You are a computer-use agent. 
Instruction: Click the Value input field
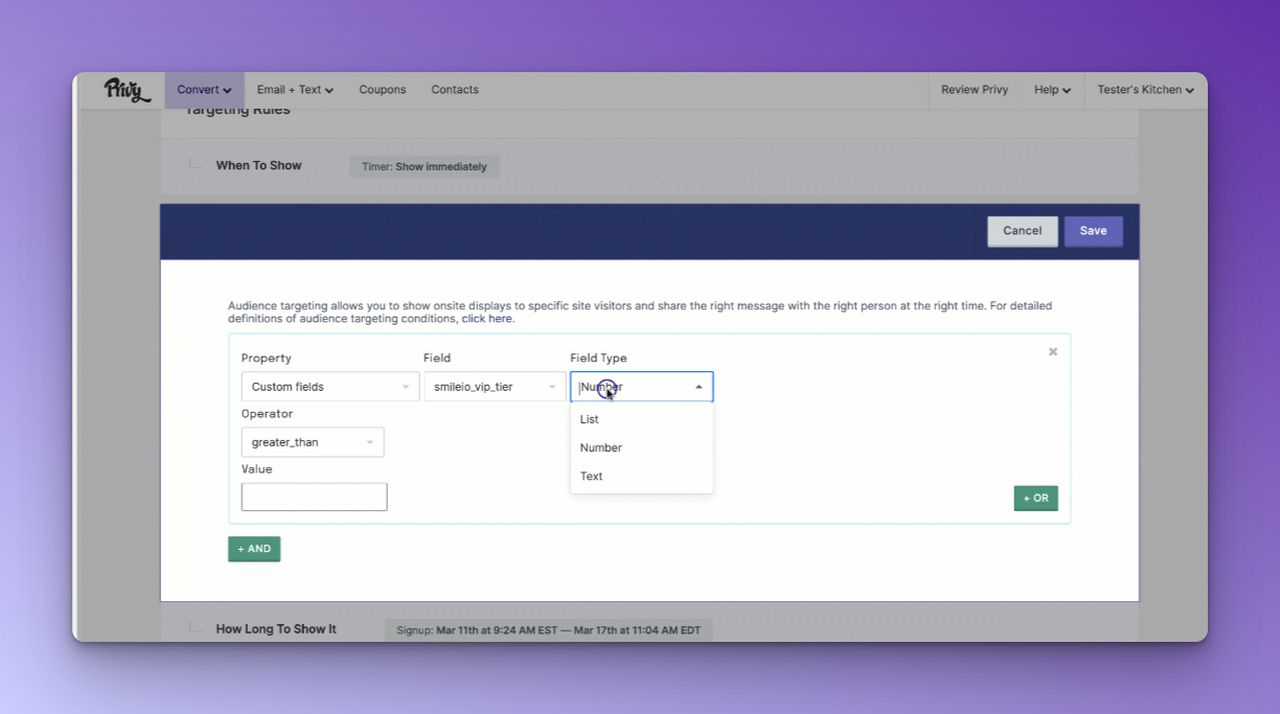pos(314,497)
